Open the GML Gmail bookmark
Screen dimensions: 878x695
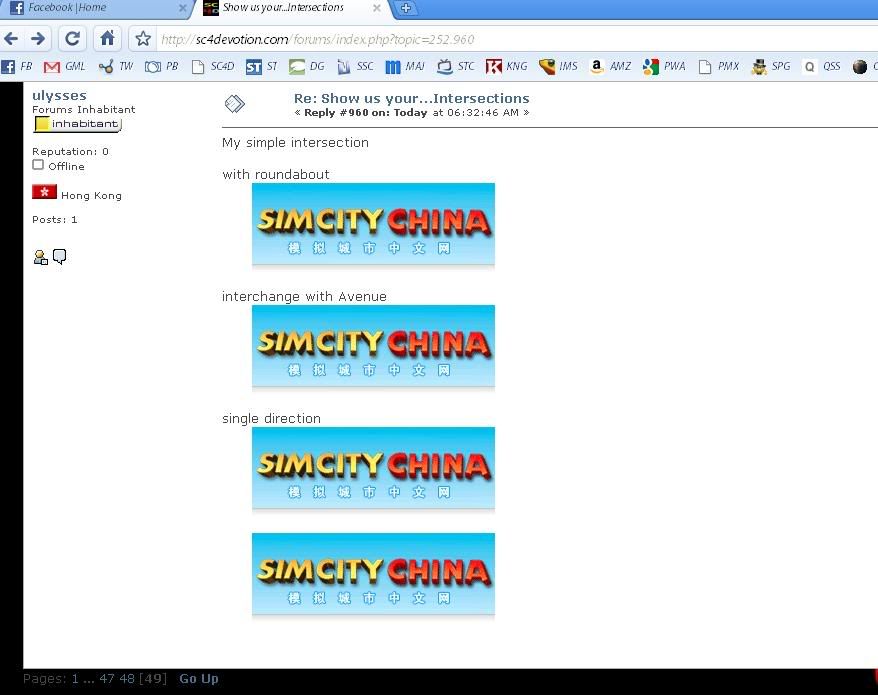coord(64,67)
